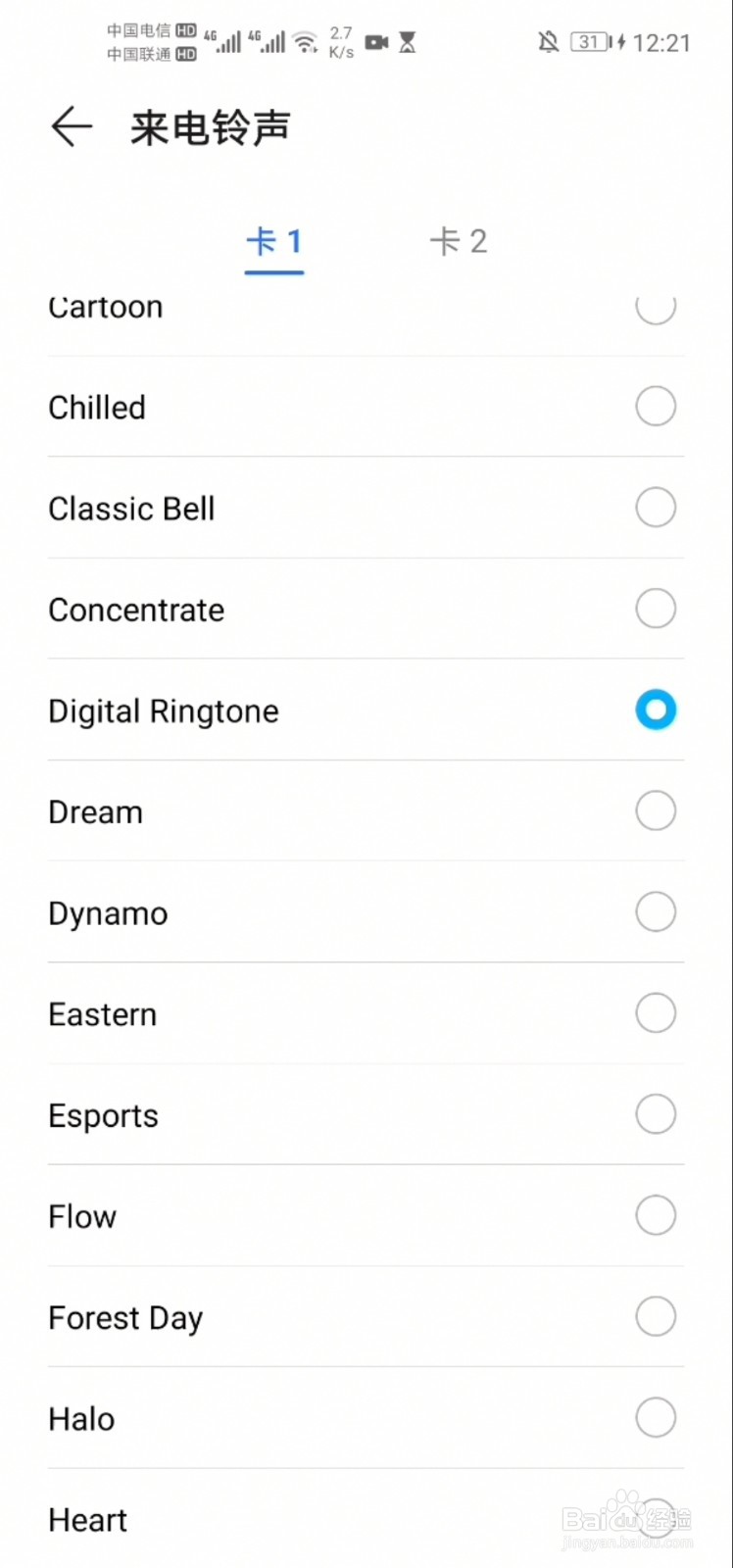Tap the Wi-Fi signal status icon
The width and height of the screenshot is (733, 1568).
(306, 42)
